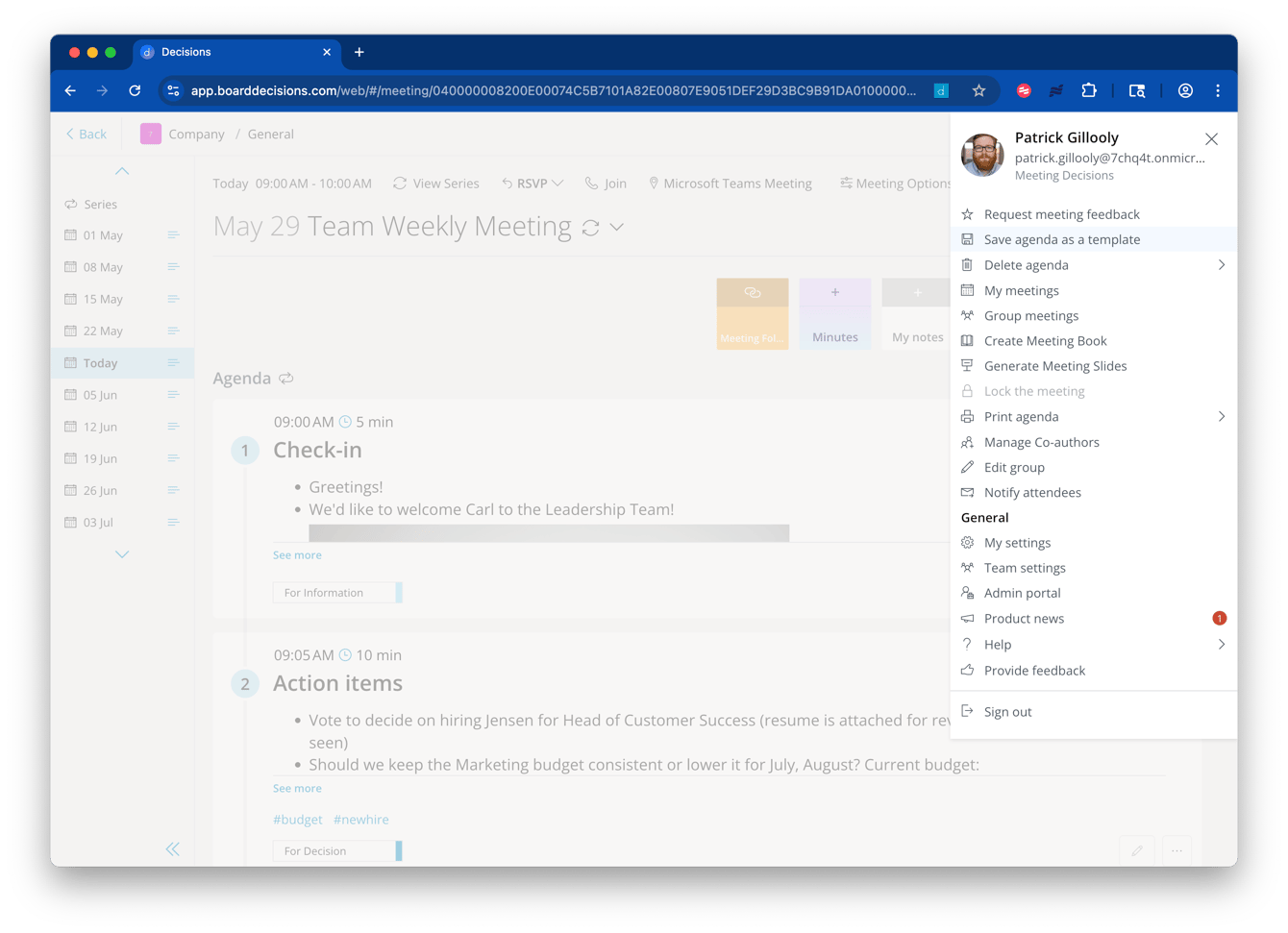Image resolution: width=1288 pixels, height=933 pixels.
Task: Open Microsoft Teams Meeting location pin
Action: point(654,183)
